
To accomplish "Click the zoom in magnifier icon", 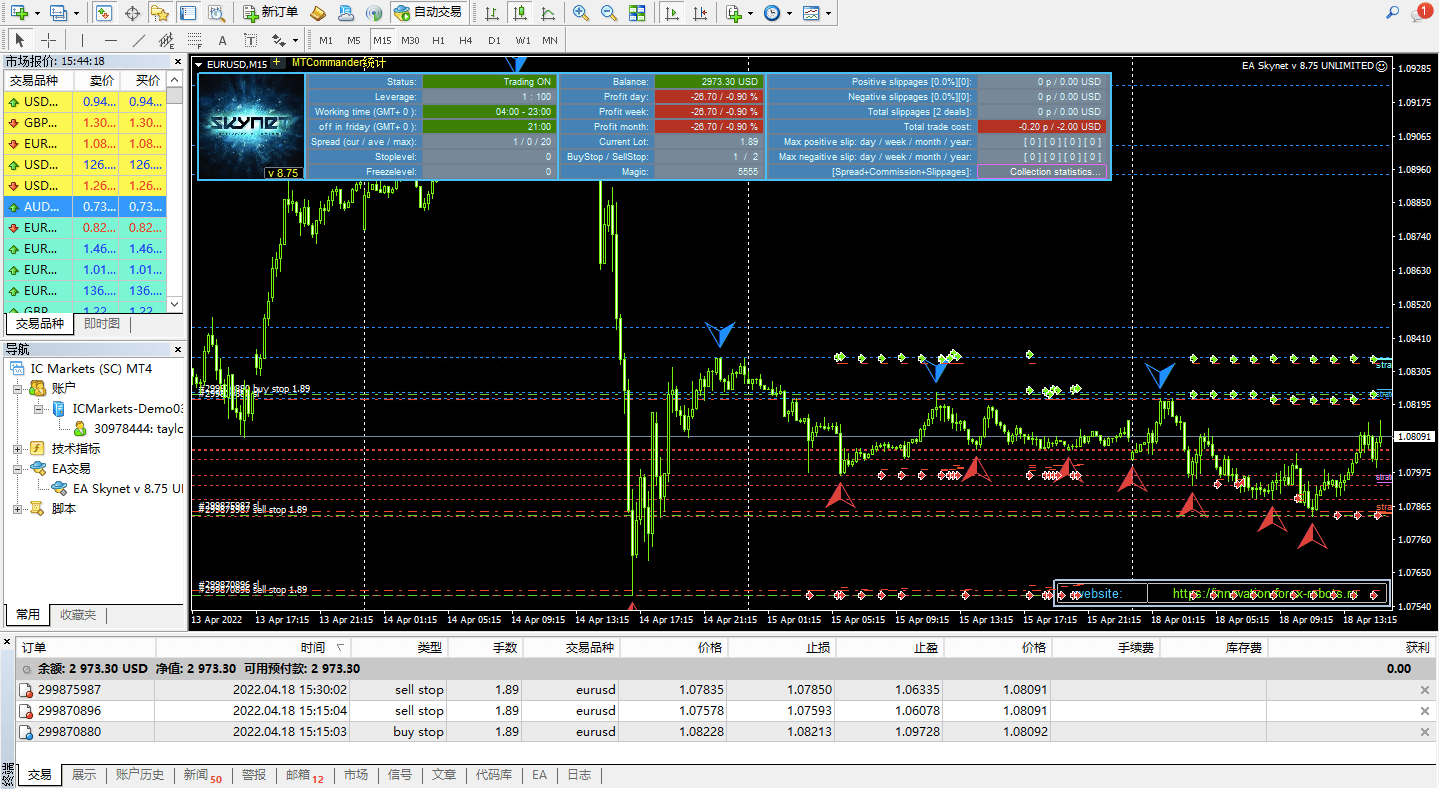I will click(x=580, y=13).
